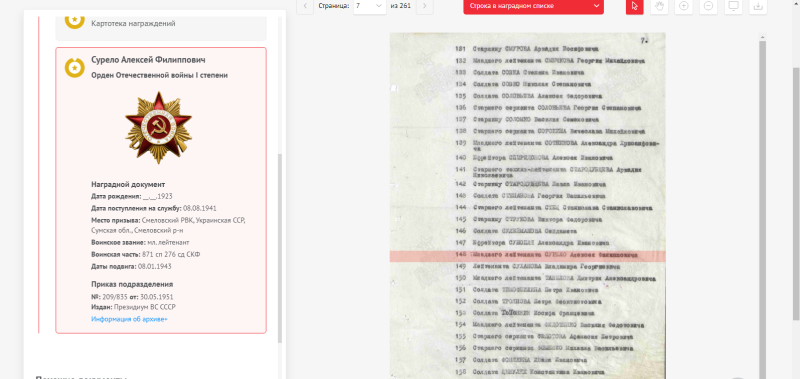Open fullscreen document view
The height and width of the screenshot is (379, 800).
[x=733, y=6]
